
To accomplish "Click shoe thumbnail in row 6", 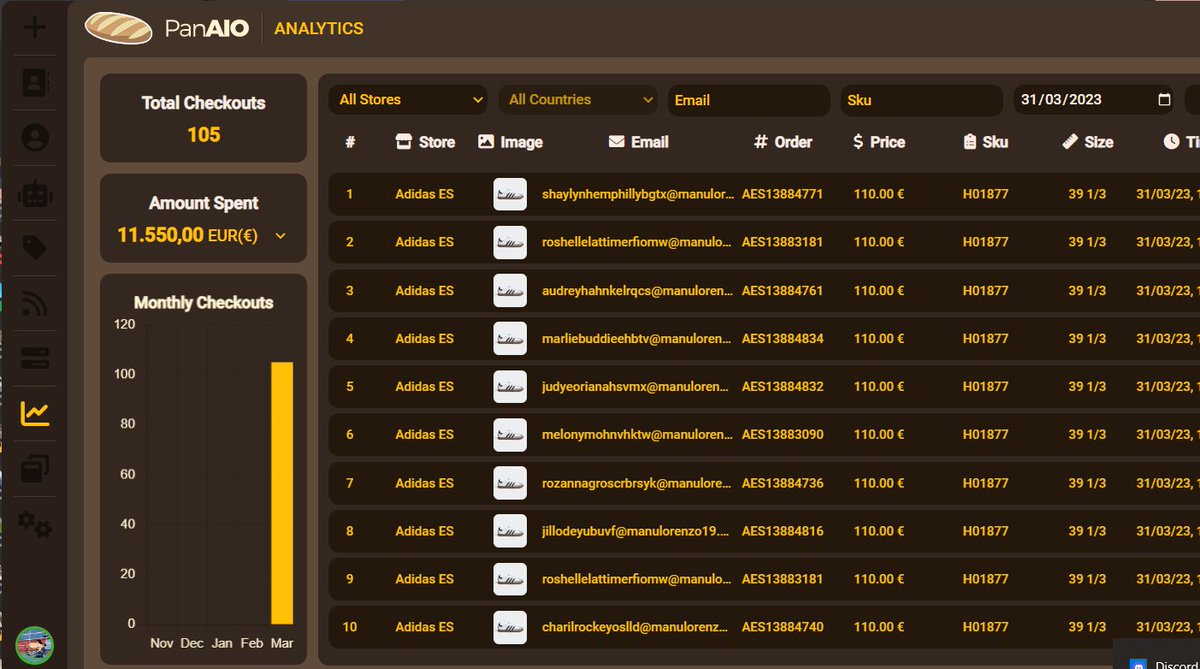I will click(x=510, y=434).
